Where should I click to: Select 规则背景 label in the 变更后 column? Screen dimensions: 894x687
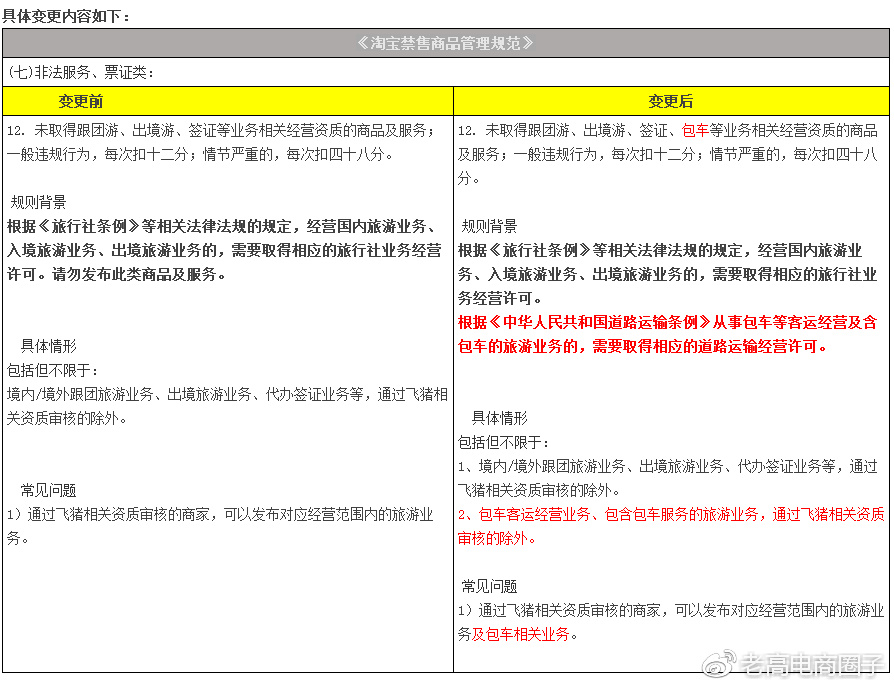(x=489, y=226)
